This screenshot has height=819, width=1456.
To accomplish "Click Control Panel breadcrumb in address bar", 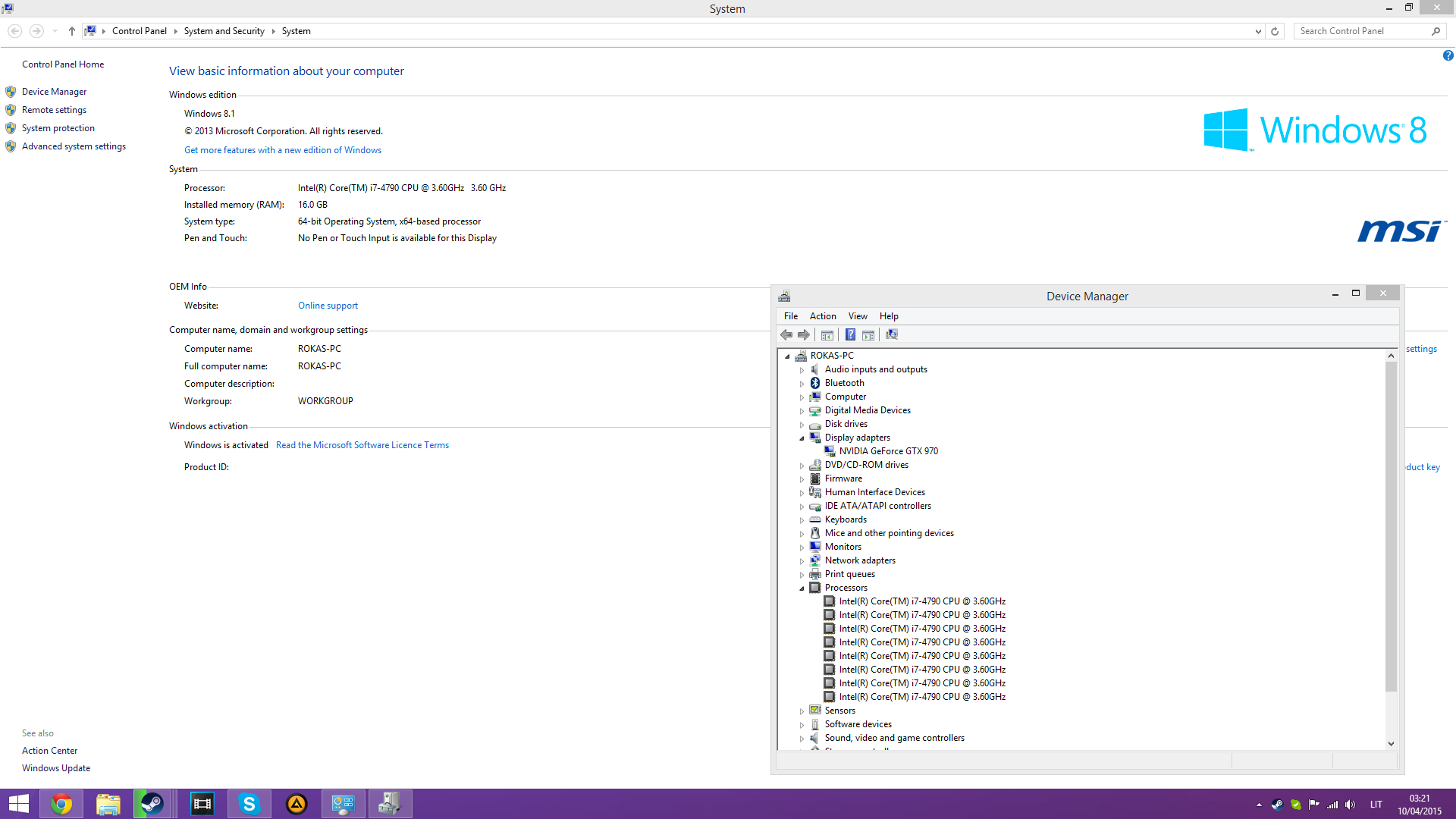I will point(140,31).
